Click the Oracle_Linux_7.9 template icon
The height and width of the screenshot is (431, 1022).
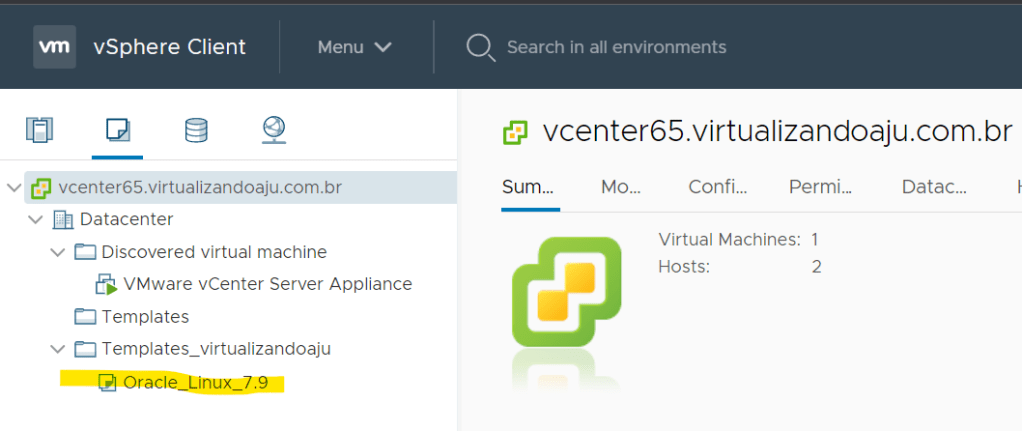[x=108, y=381]
